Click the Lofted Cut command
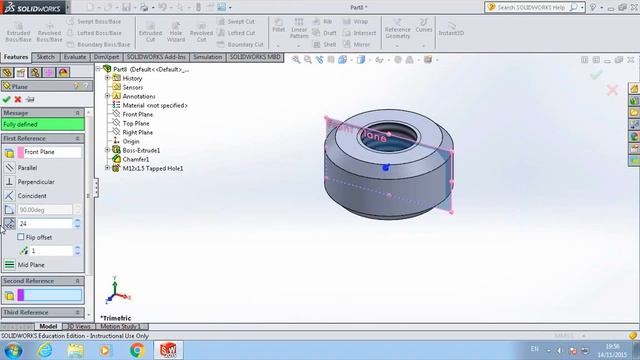The image size is (640, 360). coord(236,33)
